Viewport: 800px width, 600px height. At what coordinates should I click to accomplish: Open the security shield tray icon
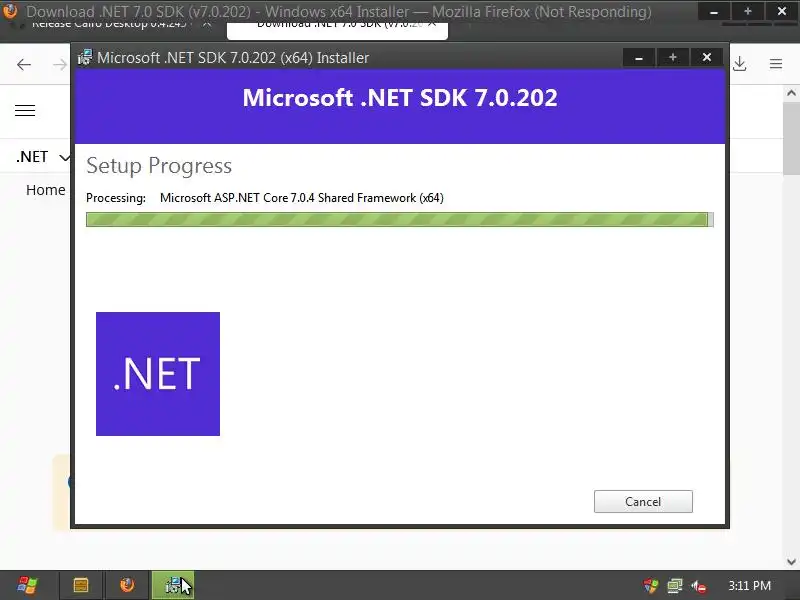coord(651,586)
